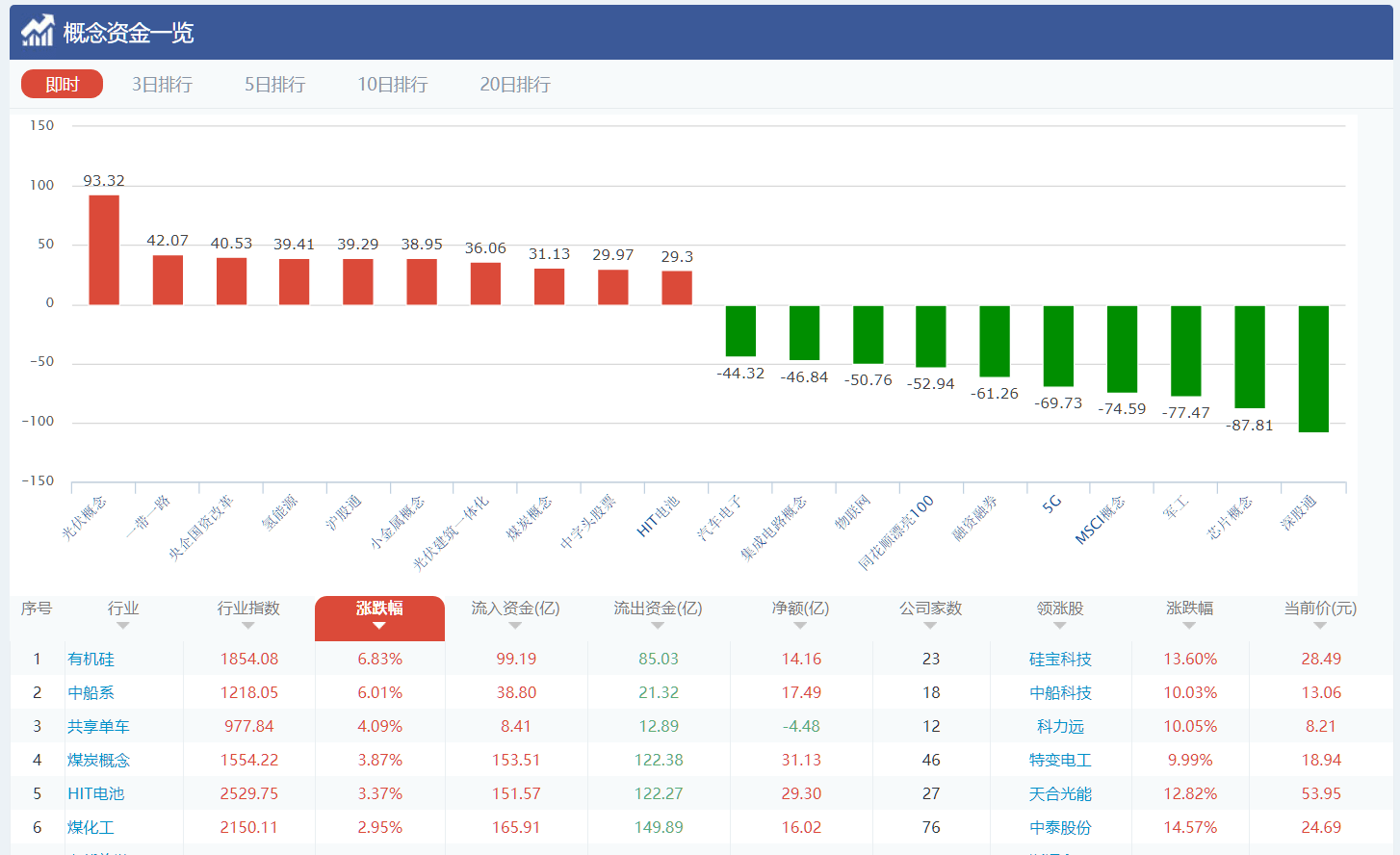Click the 央企国资改革 bar valued 40.53

coord(231,281)
